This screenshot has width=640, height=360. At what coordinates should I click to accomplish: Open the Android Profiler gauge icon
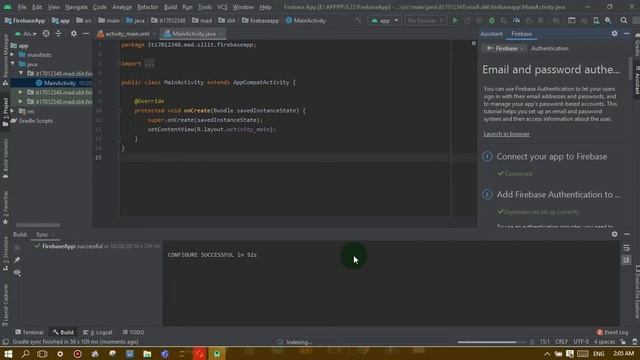tap(516, 20)
